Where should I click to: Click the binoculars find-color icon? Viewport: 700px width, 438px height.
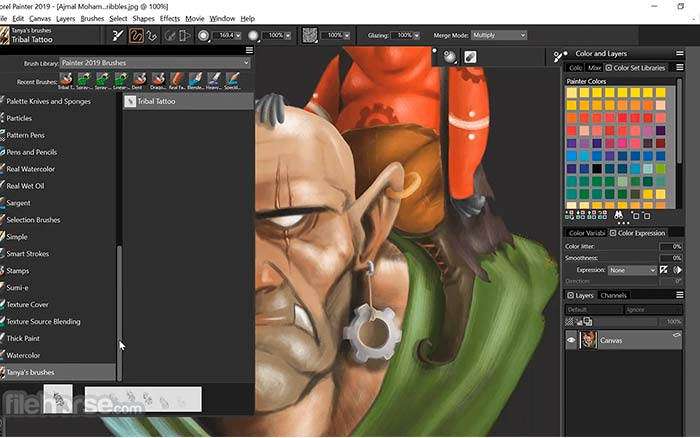coord(618,216)
